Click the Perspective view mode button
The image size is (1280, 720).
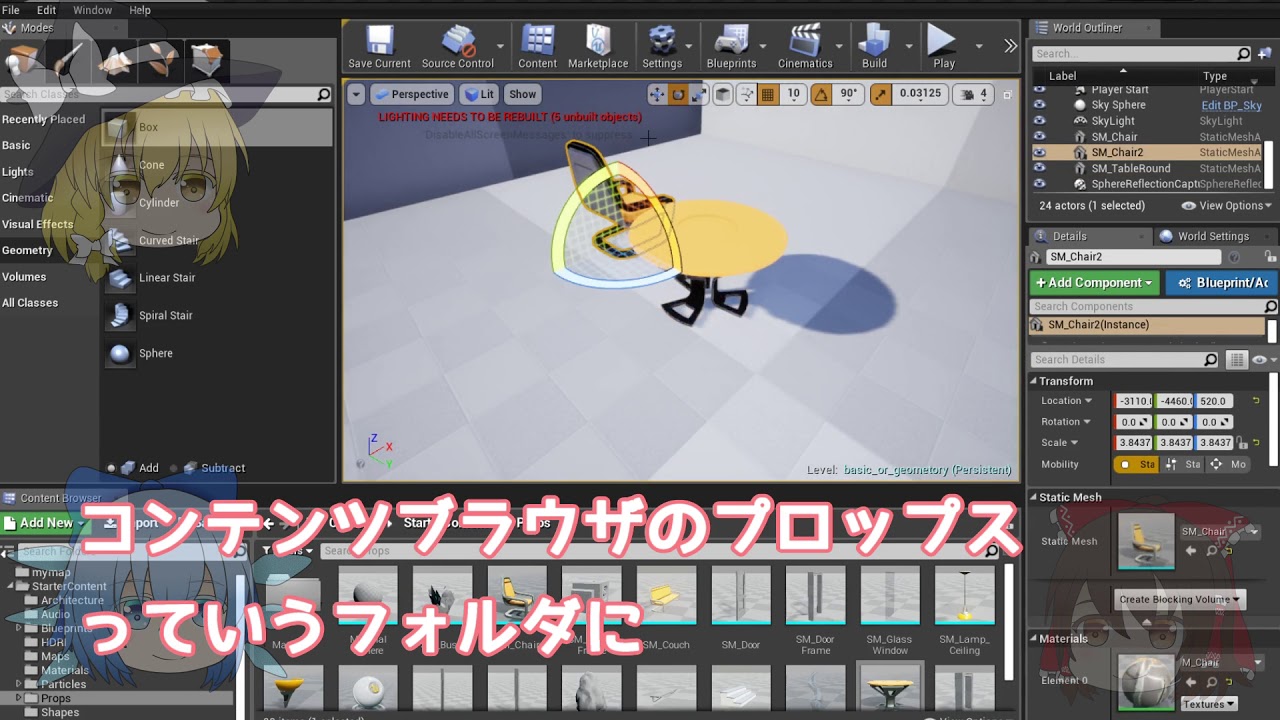tap(410, 94)
